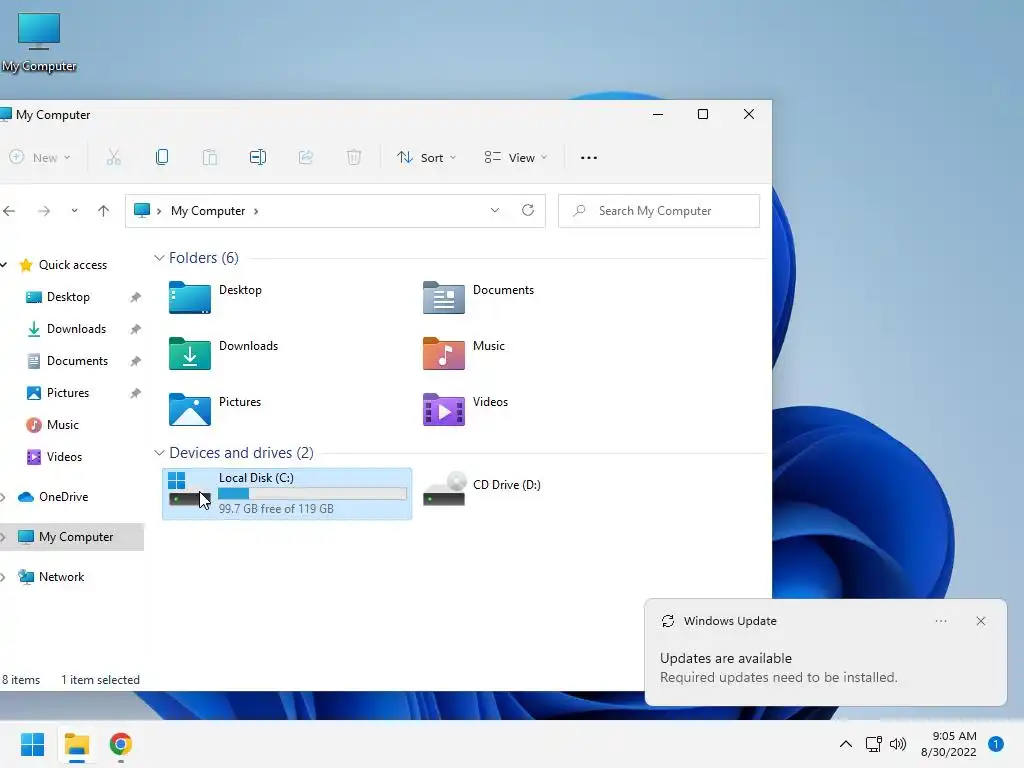
Task: Click File Explorer taskbar icon
Action: (x=76, y=744)
